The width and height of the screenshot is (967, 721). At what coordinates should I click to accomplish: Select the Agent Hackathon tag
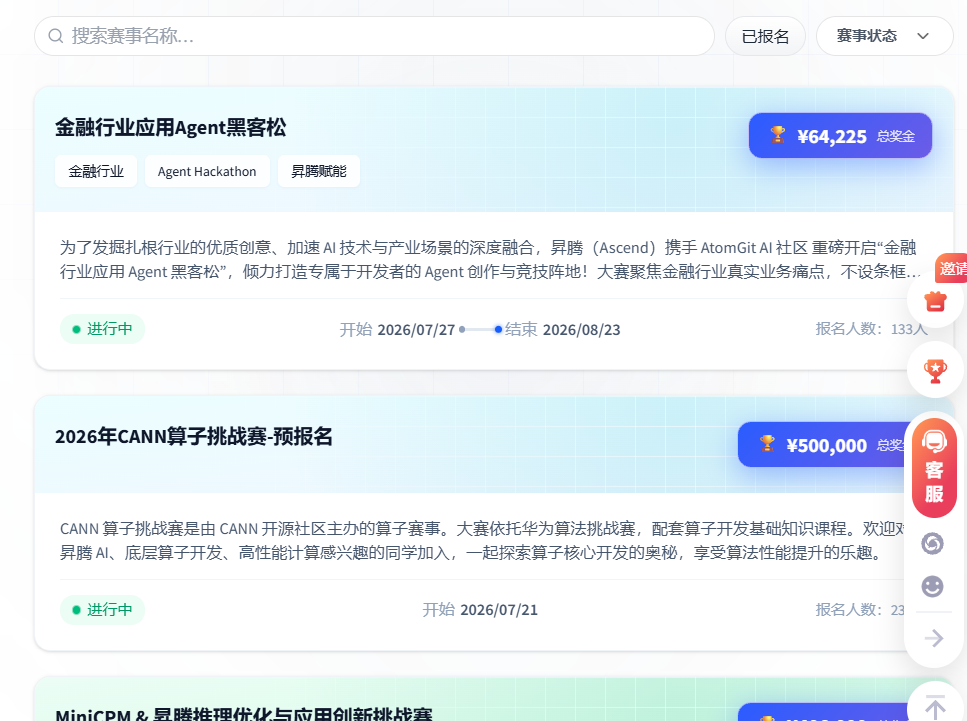tap(207, 171)
